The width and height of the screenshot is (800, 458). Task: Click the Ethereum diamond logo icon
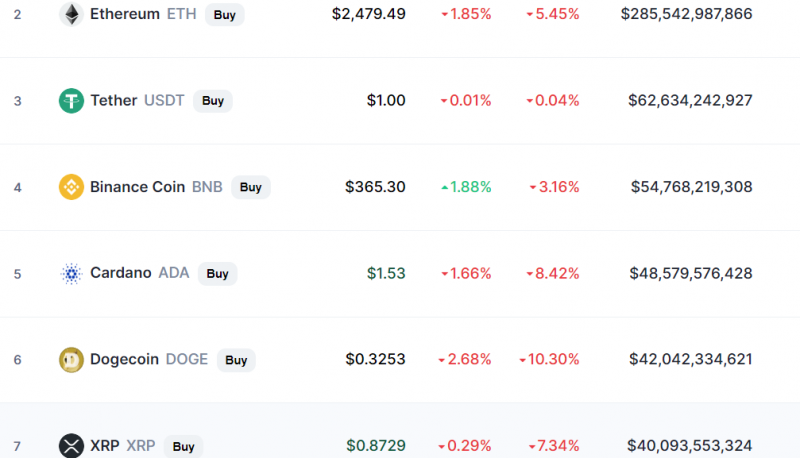[x=71, y=14]
